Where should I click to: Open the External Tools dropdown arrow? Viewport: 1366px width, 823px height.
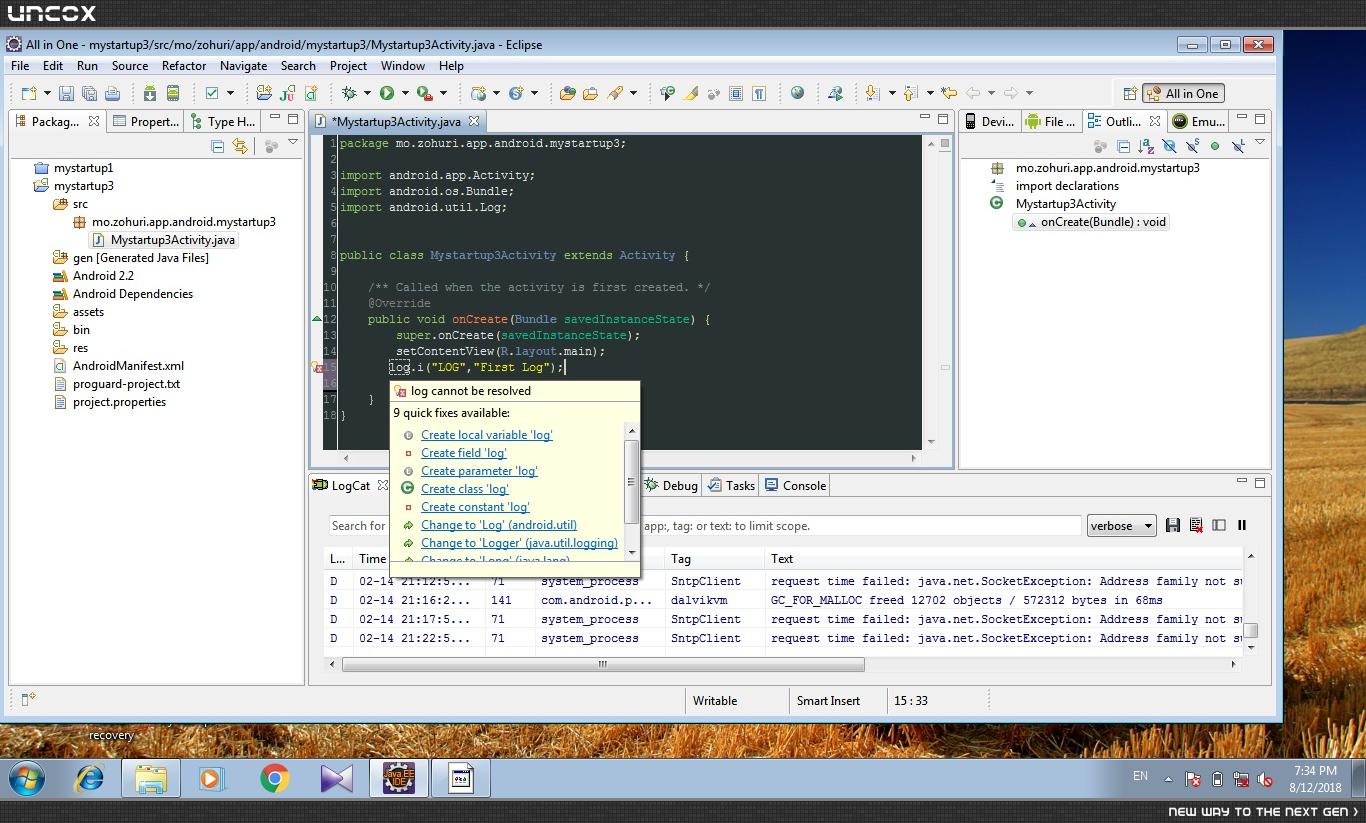pos(443,93)
